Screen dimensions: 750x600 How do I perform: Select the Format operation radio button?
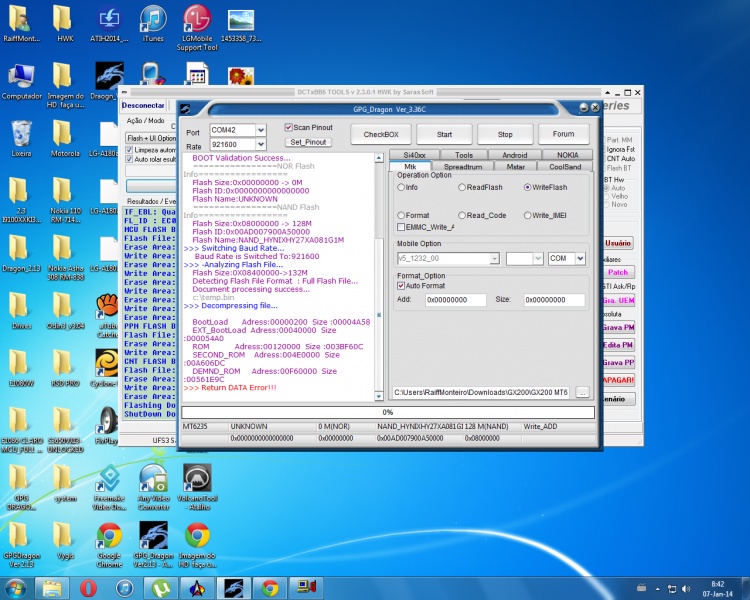click(401, 215)
